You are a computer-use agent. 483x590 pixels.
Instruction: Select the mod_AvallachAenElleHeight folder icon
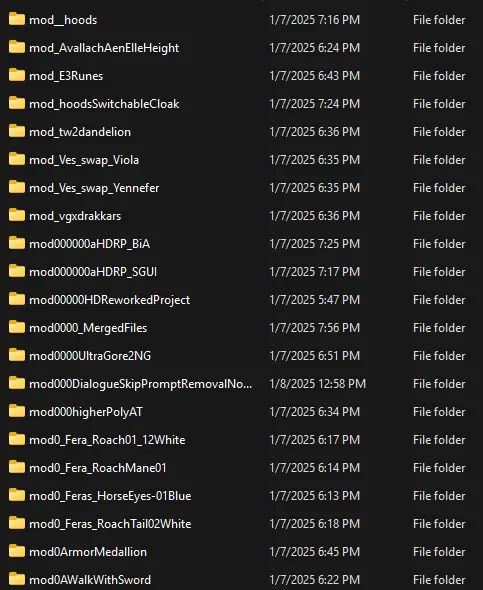pos(17,47)
